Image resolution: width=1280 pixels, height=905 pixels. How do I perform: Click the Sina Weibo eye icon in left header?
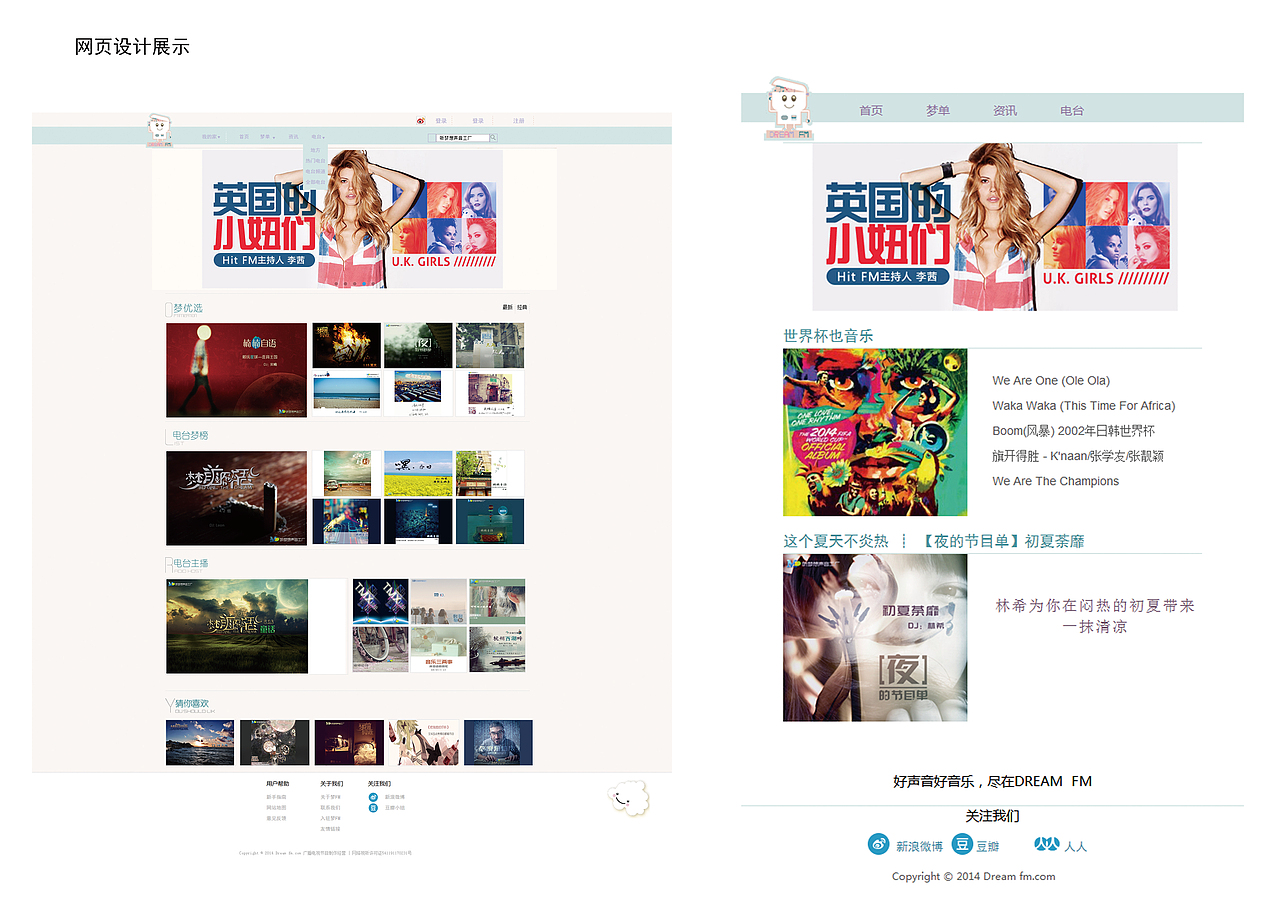click(x=421, y=121)
